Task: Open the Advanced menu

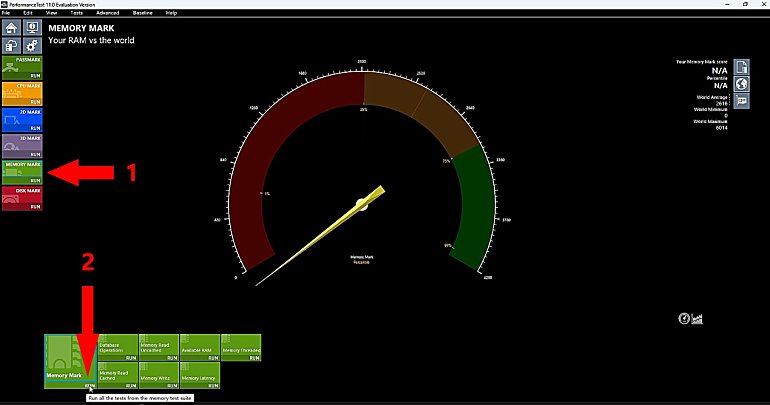Action: click(108, 13)
